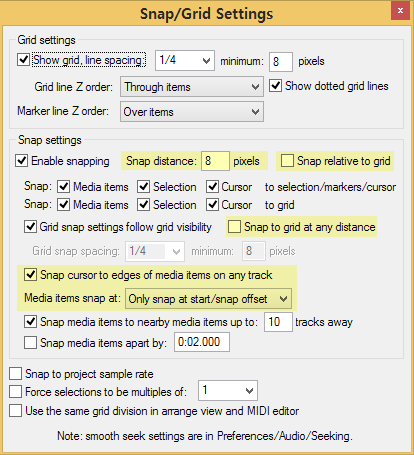
Task: Click the 0:02.000 snap apart time field
Action: 202,342
